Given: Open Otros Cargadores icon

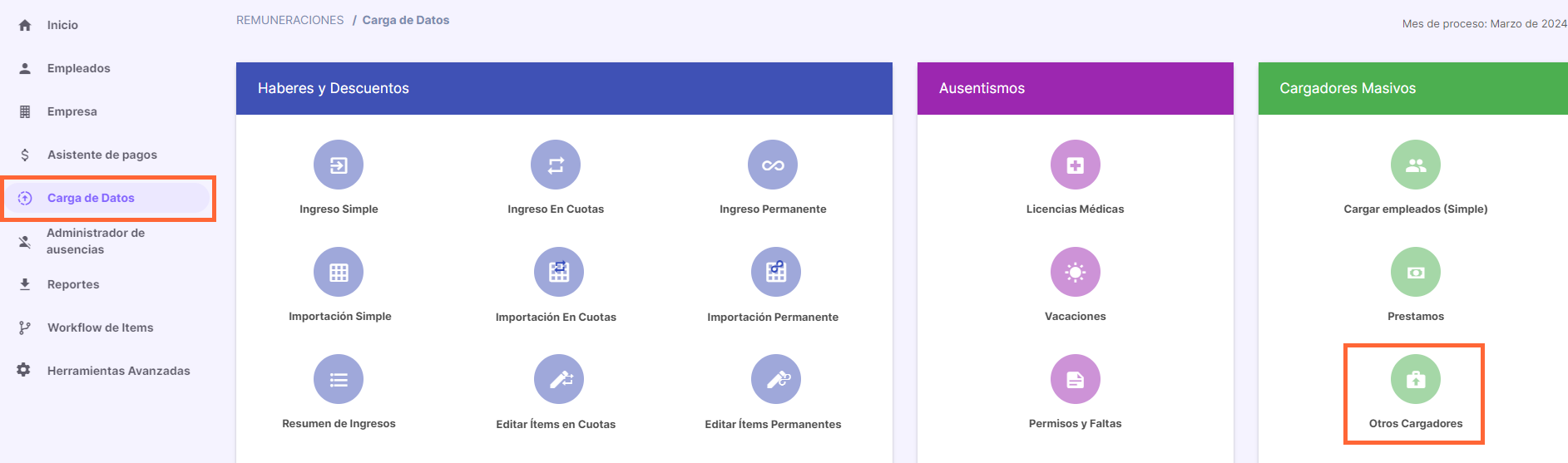Looking at the screenshot, I should (x=1416, y=379).
